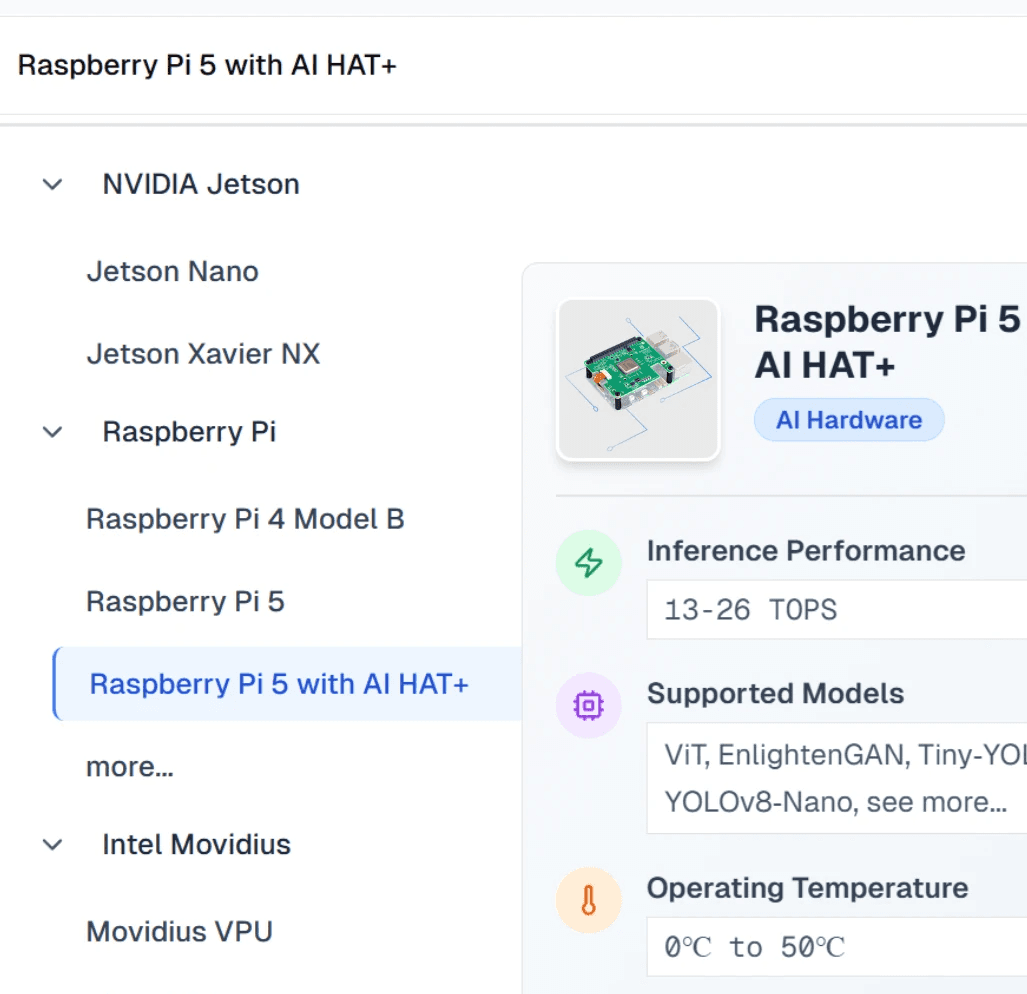Click the Raspberry Pi 5 with AI HAT+ search field
1027x994 pixels.
click(x=514, y=65)
